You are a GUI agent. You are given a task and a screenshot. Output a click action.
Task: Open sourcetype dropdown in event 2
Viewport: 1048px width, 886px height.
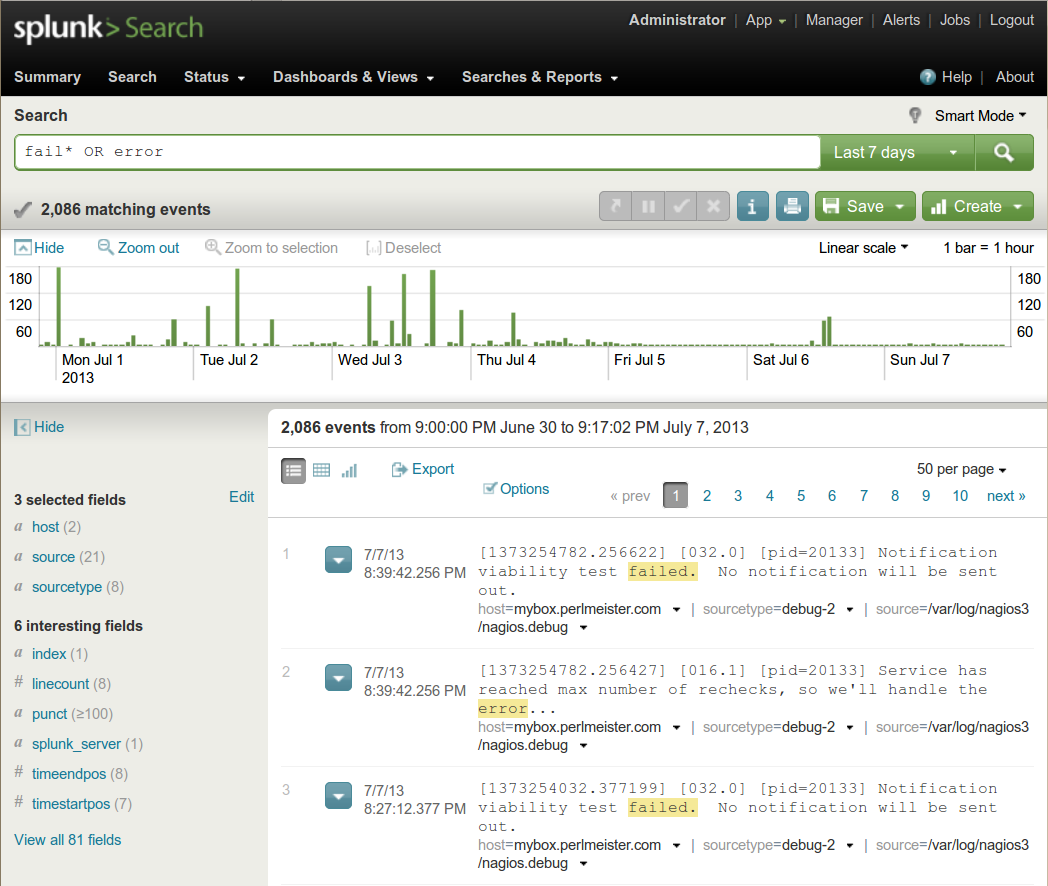coord(849,728)
